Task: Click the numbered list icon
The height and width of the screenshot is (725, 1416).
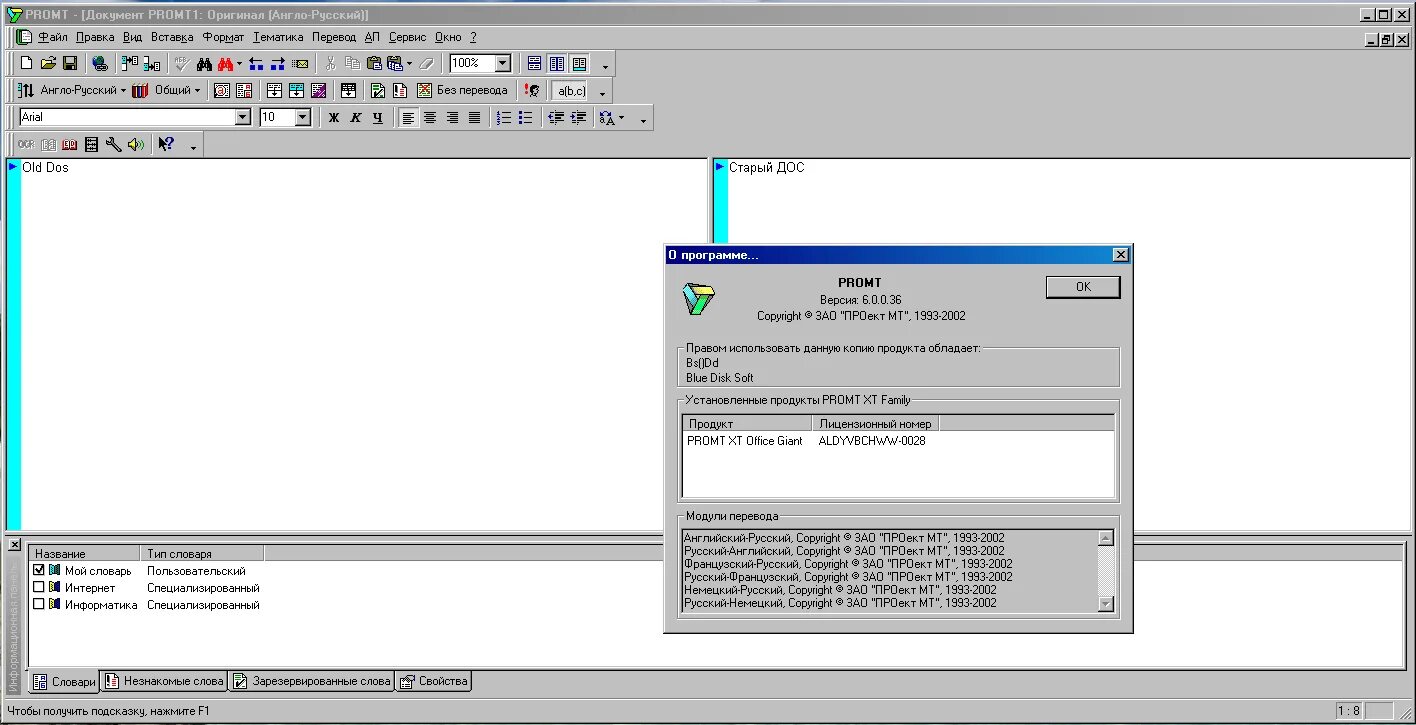Action: pos(504,117)
